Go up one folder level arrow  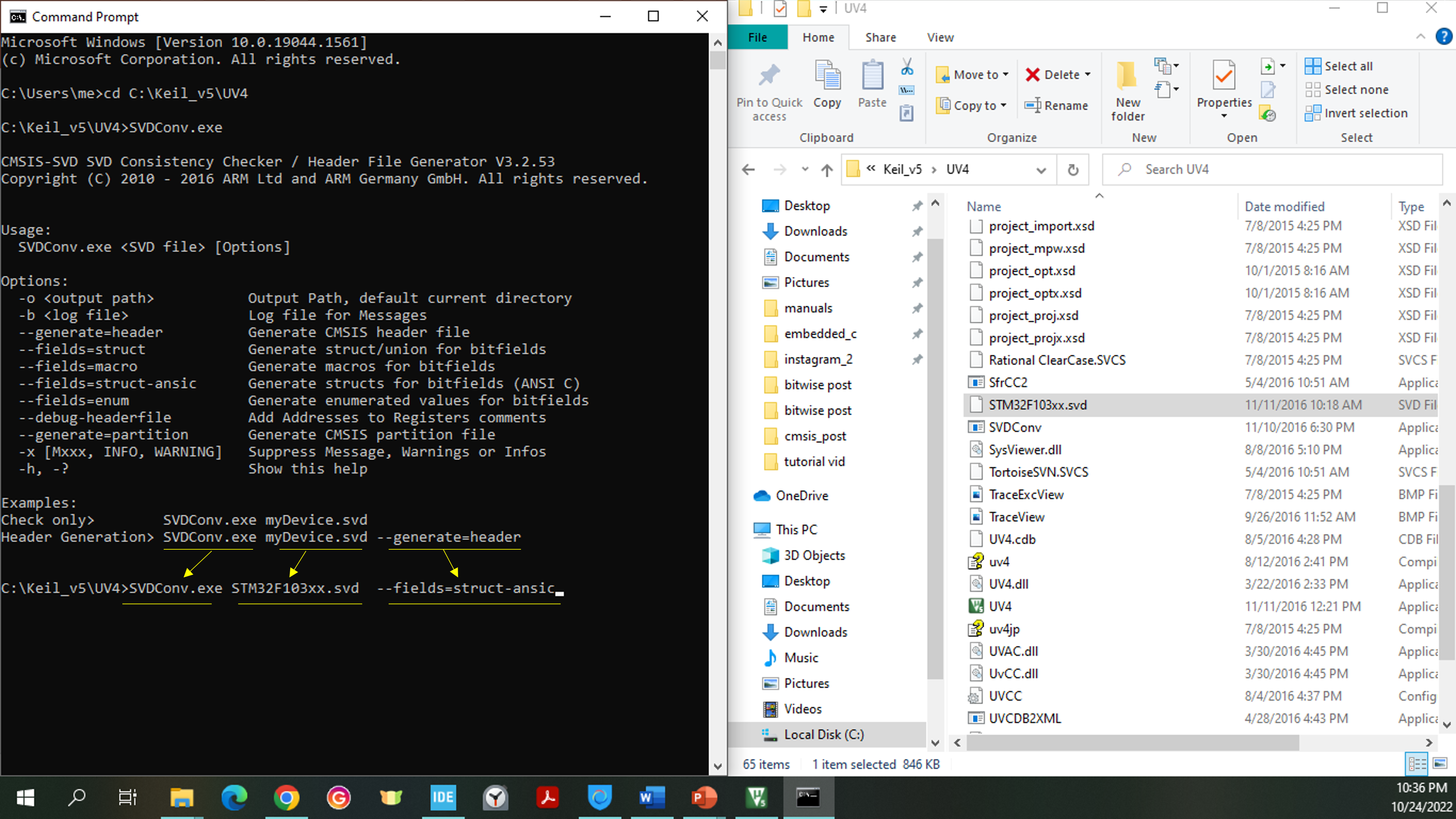click(x=827, y=170)
